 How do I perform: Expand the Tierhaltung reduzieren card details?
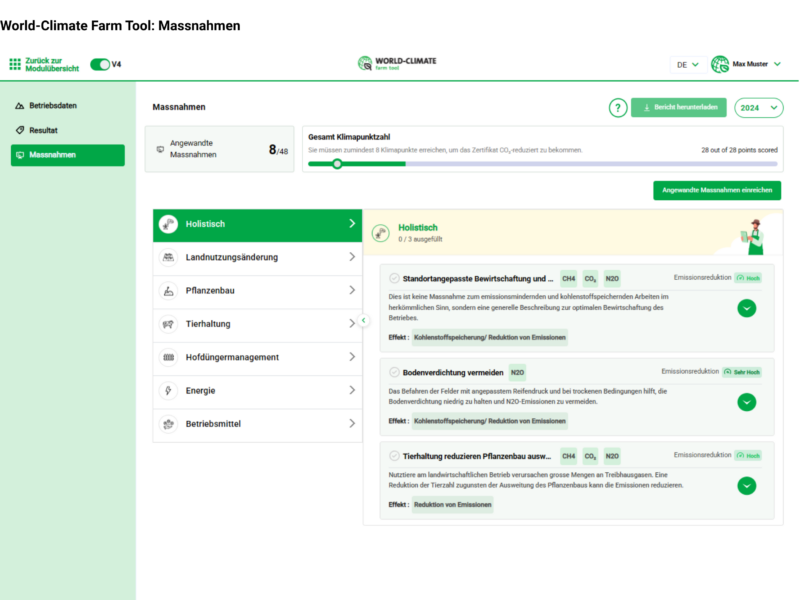pos(746,486)
